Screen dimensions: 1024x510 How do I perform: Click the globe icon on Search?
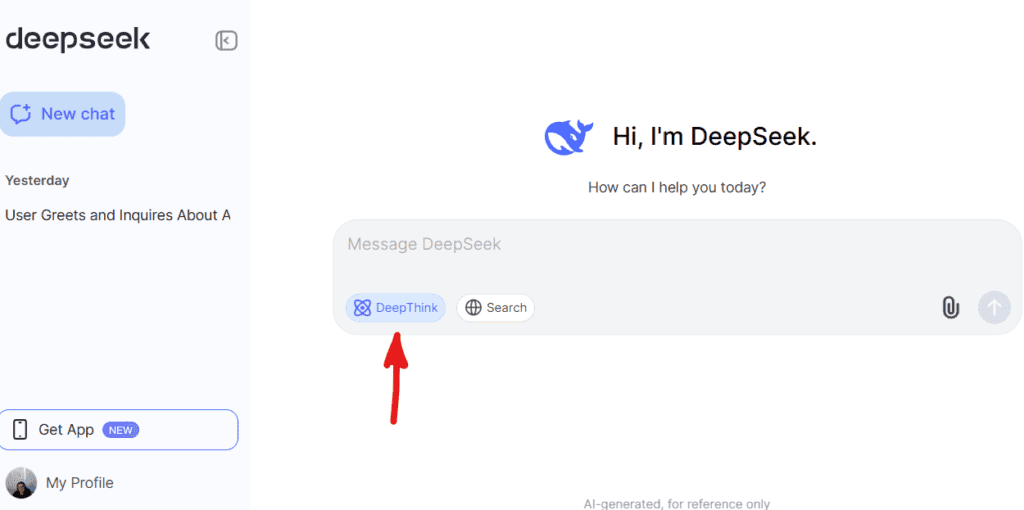pyautogui.click(x=473, y=308)
